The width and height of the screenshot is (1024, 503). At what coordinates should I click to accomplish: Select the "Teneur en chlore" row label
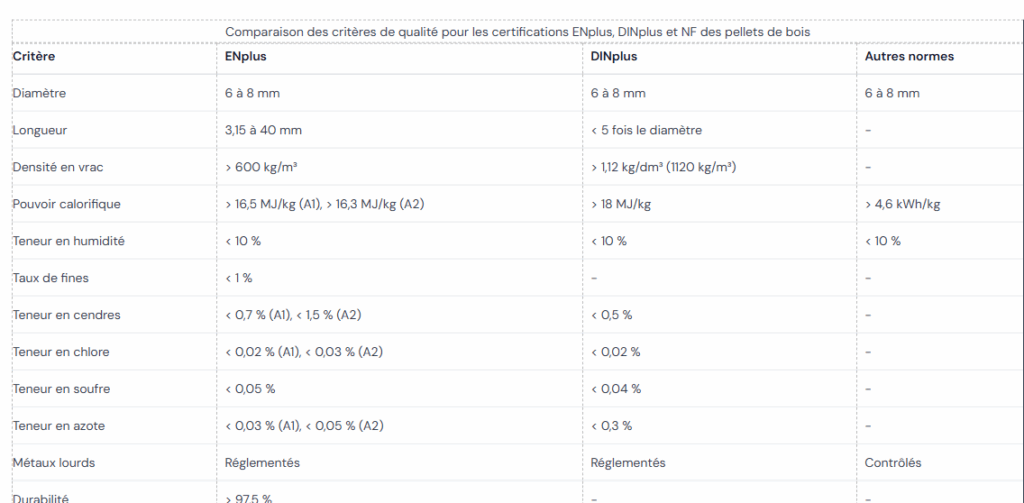(61, 352)
